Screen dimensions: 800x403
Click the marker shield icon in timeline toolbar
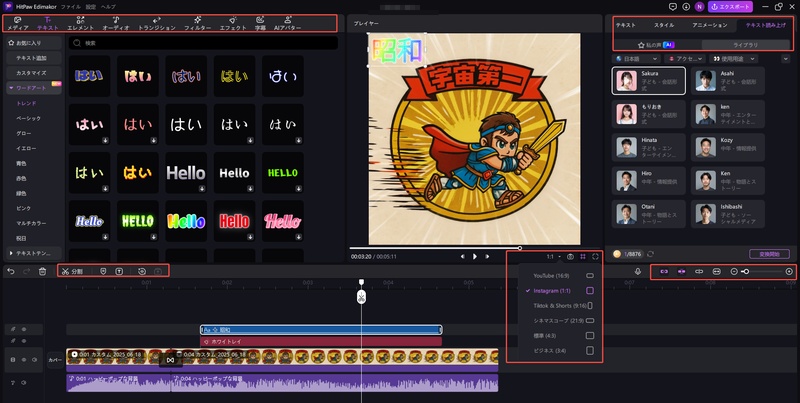pos(103,271)
